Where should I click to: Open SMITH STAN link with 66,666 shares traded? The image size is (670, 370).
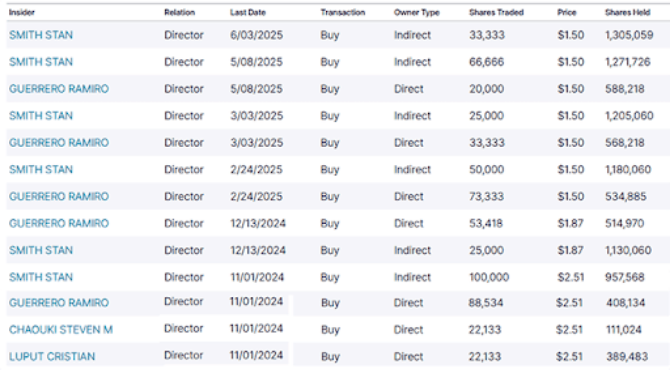click(41, 62)
